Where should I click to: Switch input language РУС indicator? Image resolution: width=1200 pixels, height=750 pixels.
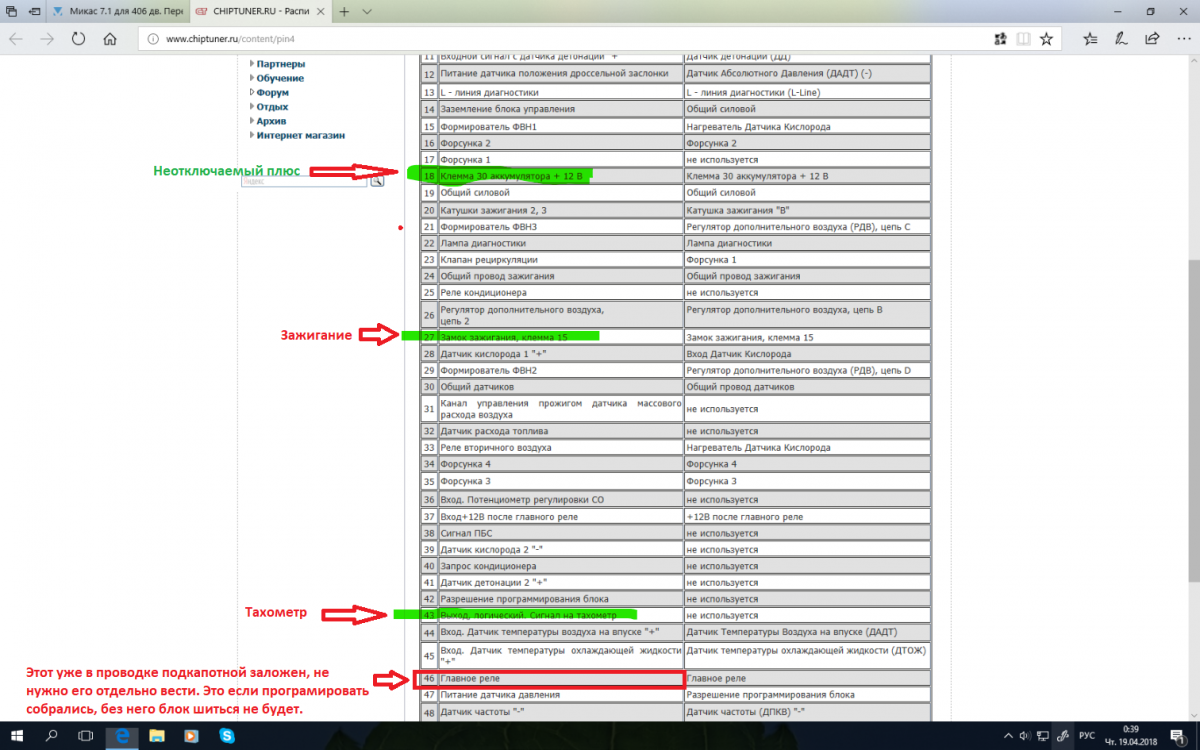[x=1086, y=736]
